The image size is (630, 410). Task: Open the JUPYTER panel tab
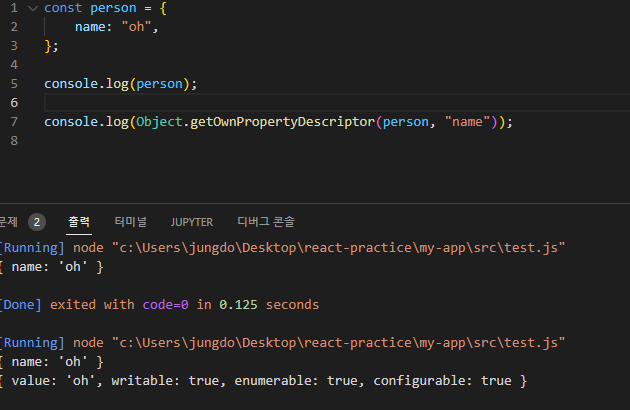[x=192, y=222]
